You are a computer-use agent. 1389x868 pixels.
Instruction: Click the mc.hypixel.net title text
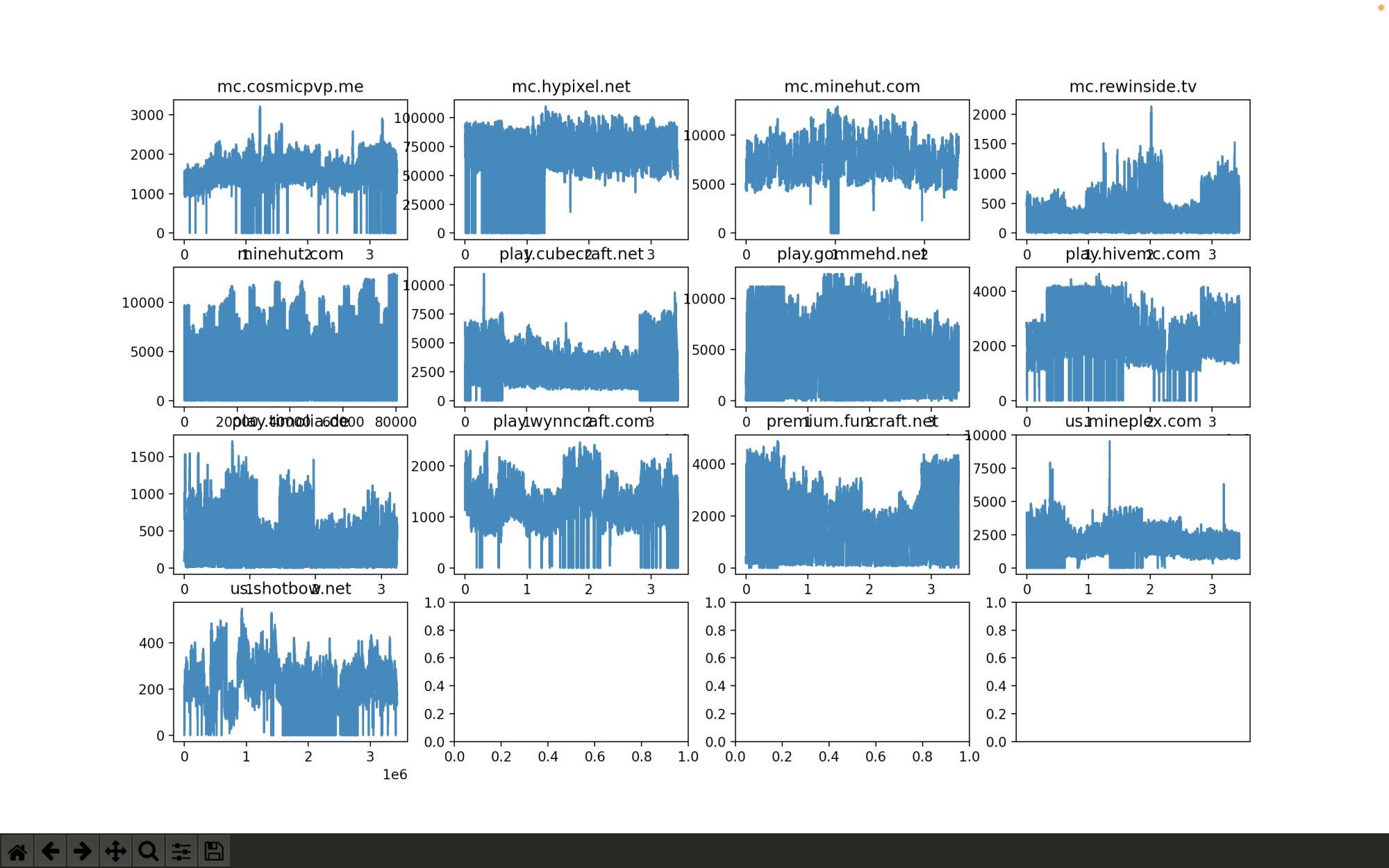point(571,87)
